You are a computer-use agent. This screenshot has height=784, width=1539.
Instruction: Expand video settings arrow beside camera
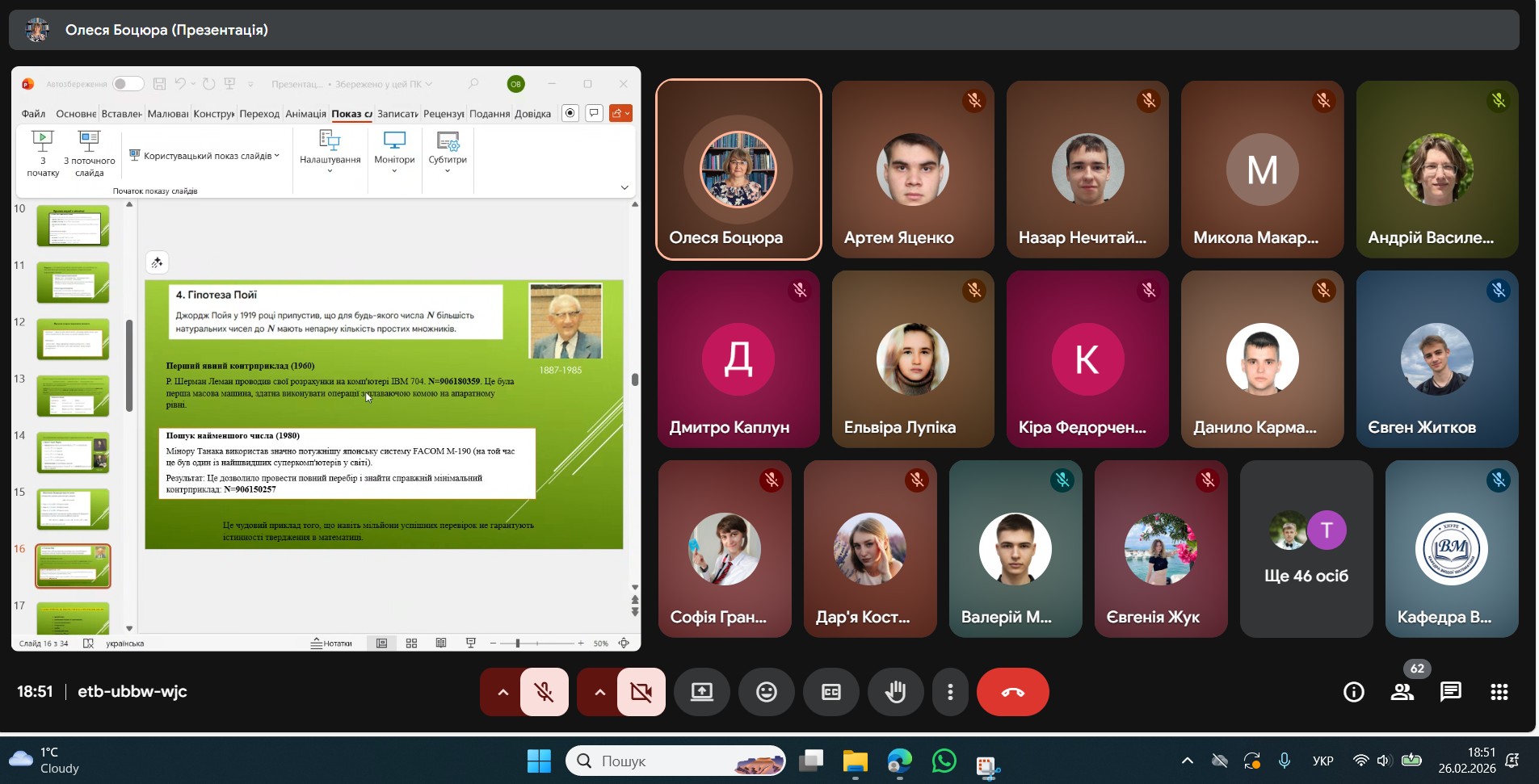coord(599,692)
